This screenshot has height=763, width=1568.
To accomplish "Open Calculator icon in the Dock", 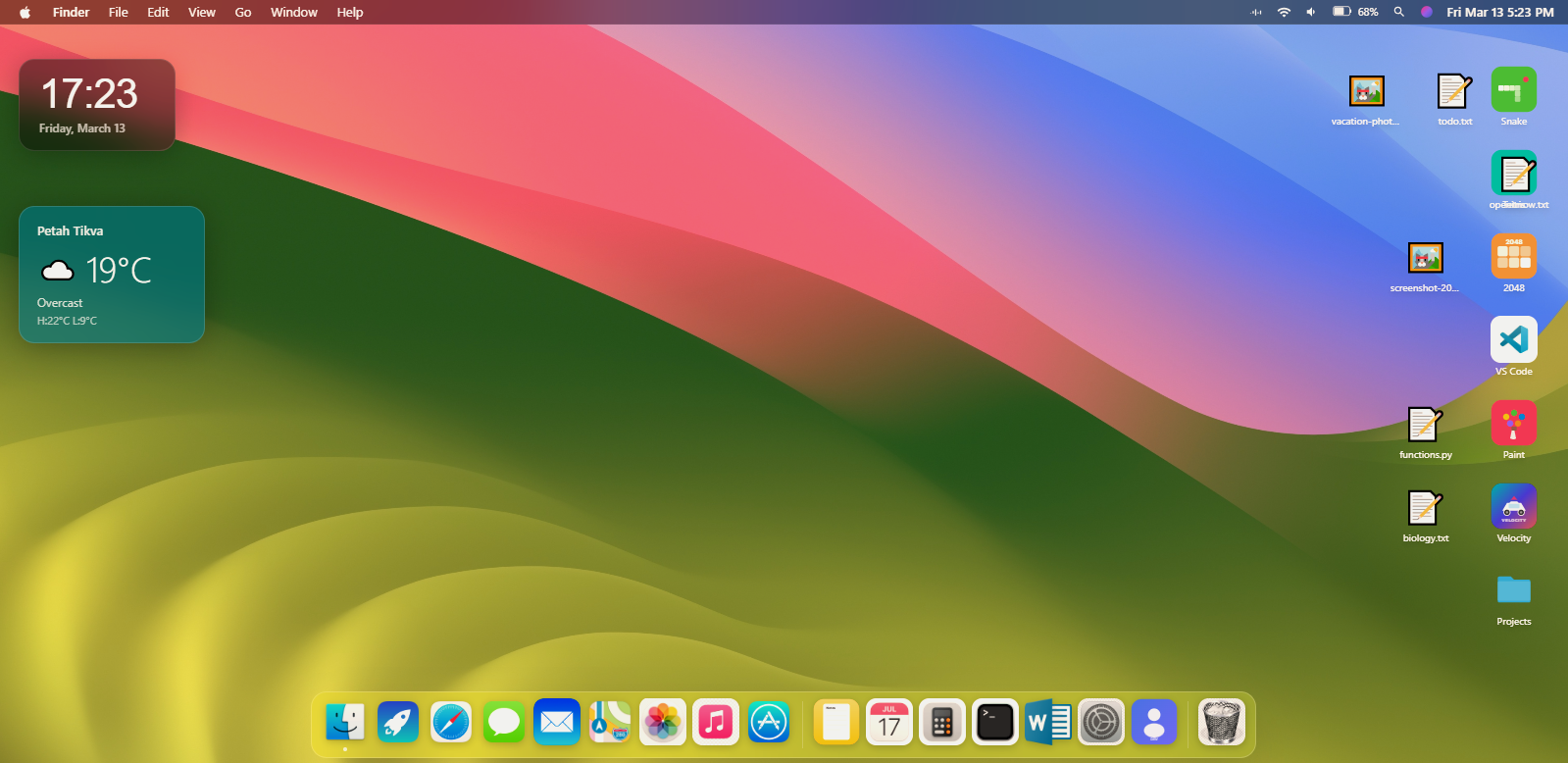I will [x=942, y=724].
